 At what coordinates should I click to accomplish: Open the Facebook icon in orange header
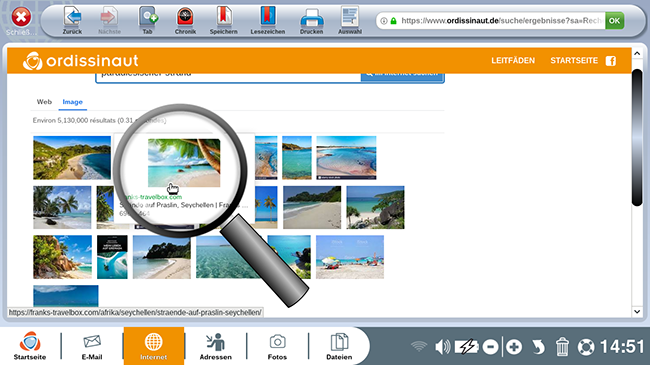[x=611, y=61]
